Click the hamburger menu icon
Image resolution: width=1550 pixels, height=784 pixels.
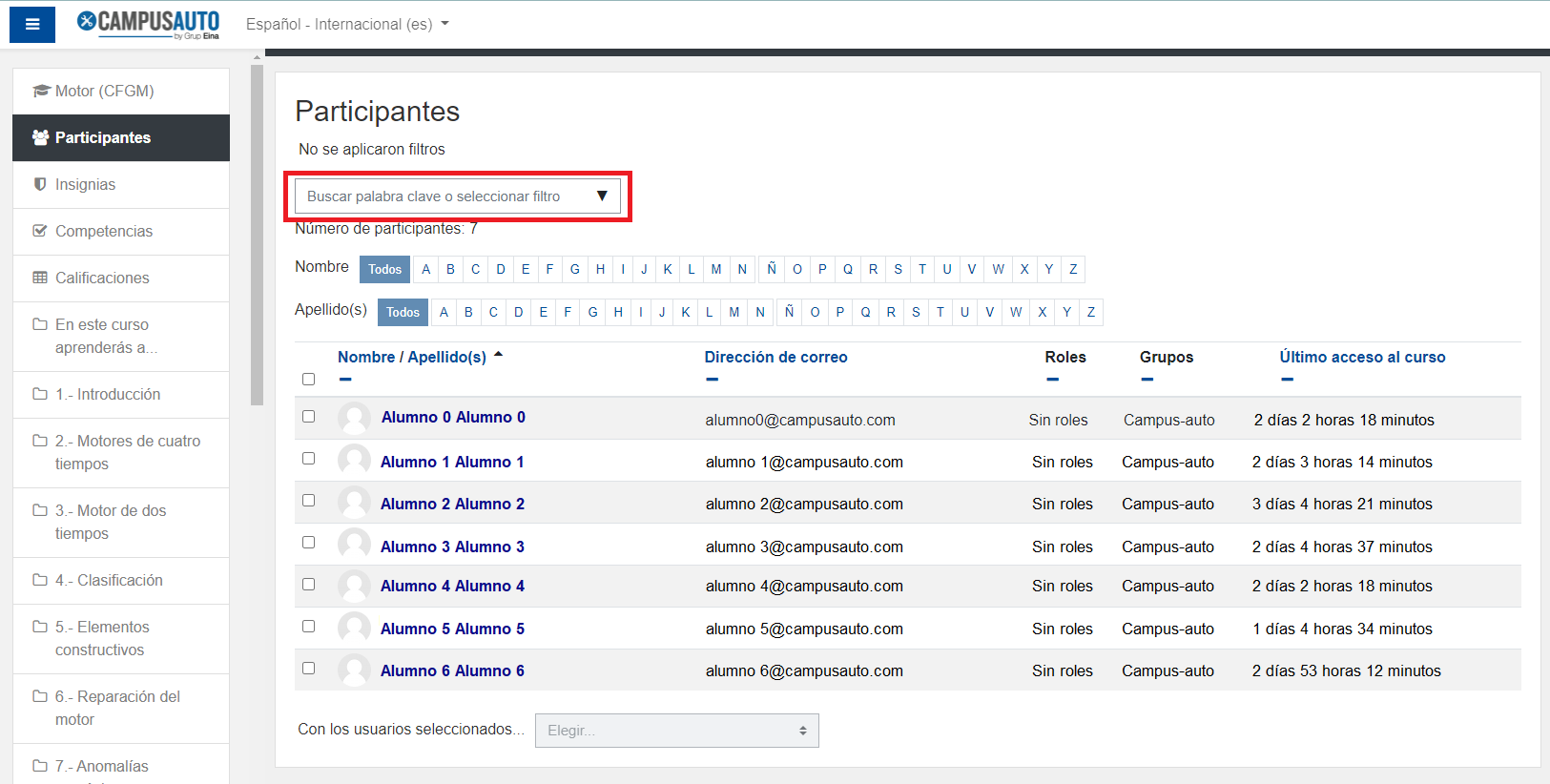(x=32, y=25)
